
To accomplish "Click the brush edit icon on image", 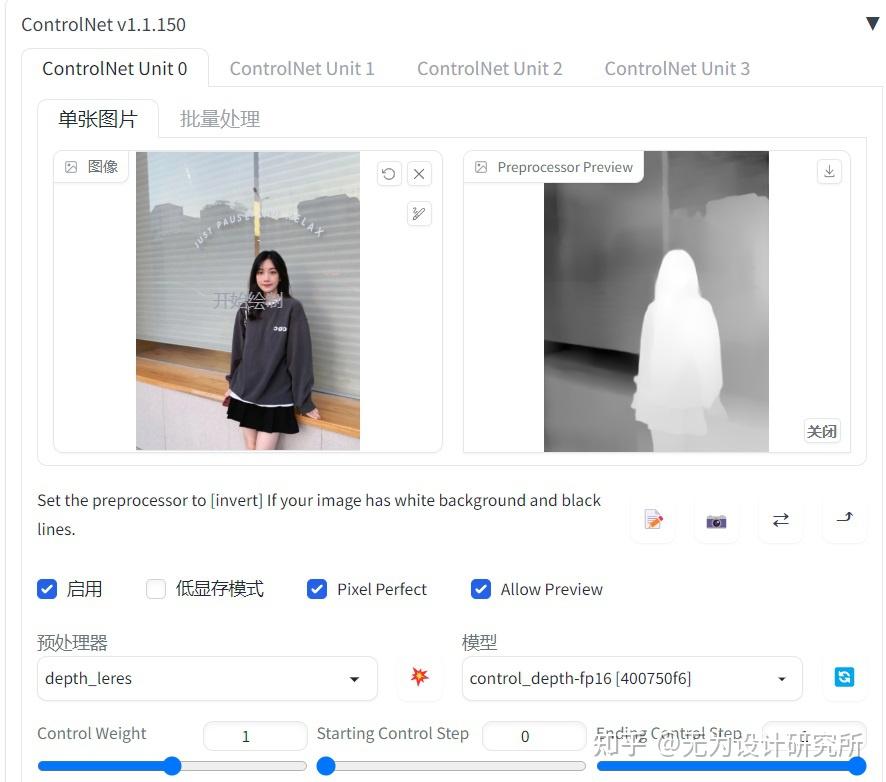I will 419,214.
